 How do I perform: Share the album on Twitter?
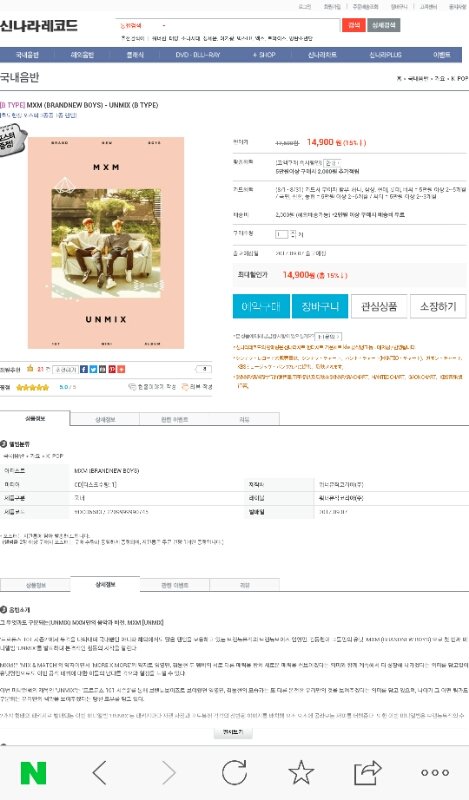[93, 369]
